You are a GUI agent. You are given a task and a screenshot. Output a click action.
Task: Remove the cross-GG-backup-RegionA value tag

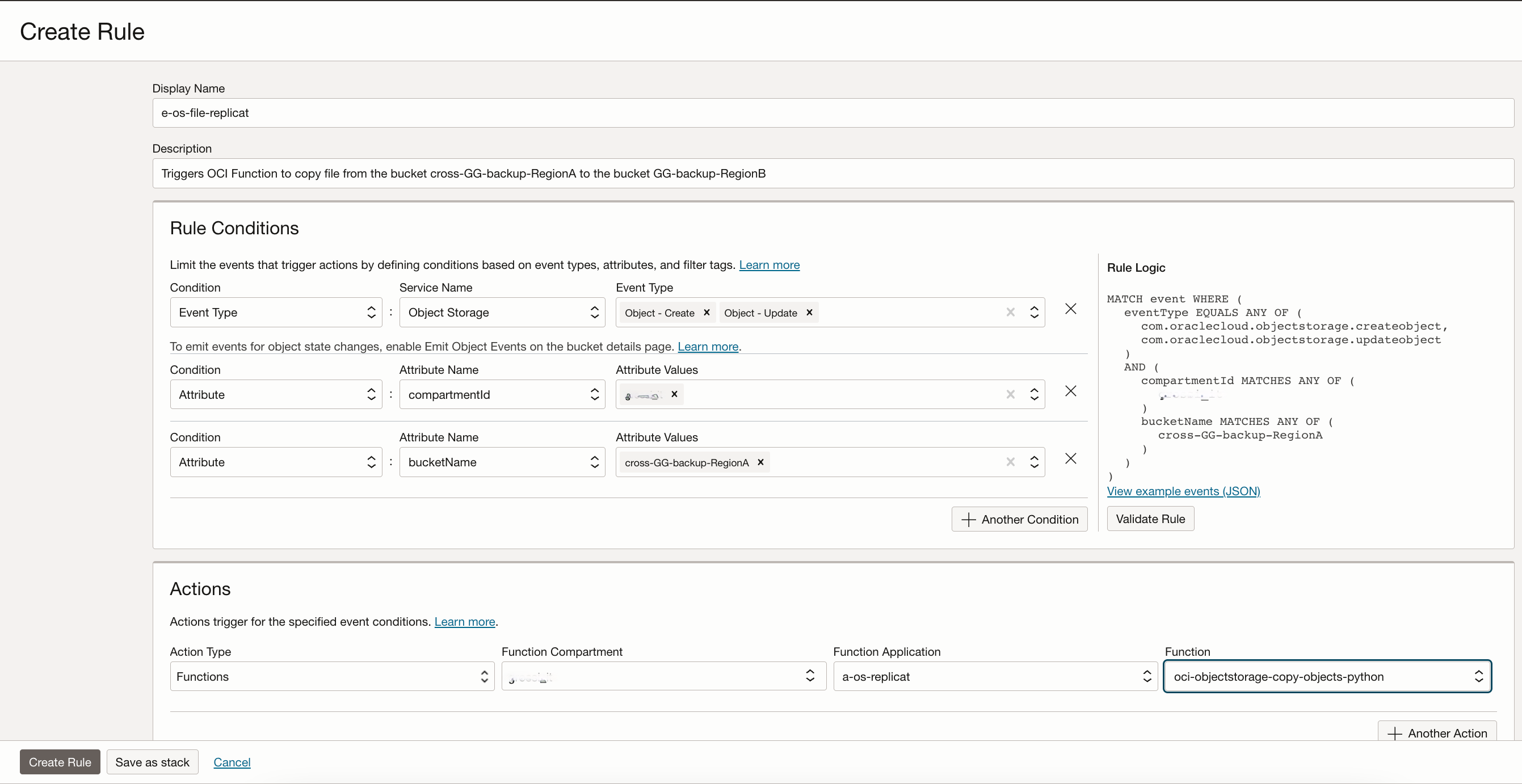pyautogui.click(x=760, y=462)
